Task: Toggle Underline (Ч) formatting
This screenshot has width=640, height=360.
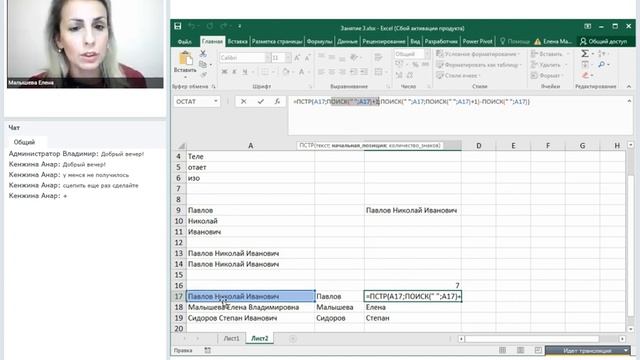Action: click(244, 72)
